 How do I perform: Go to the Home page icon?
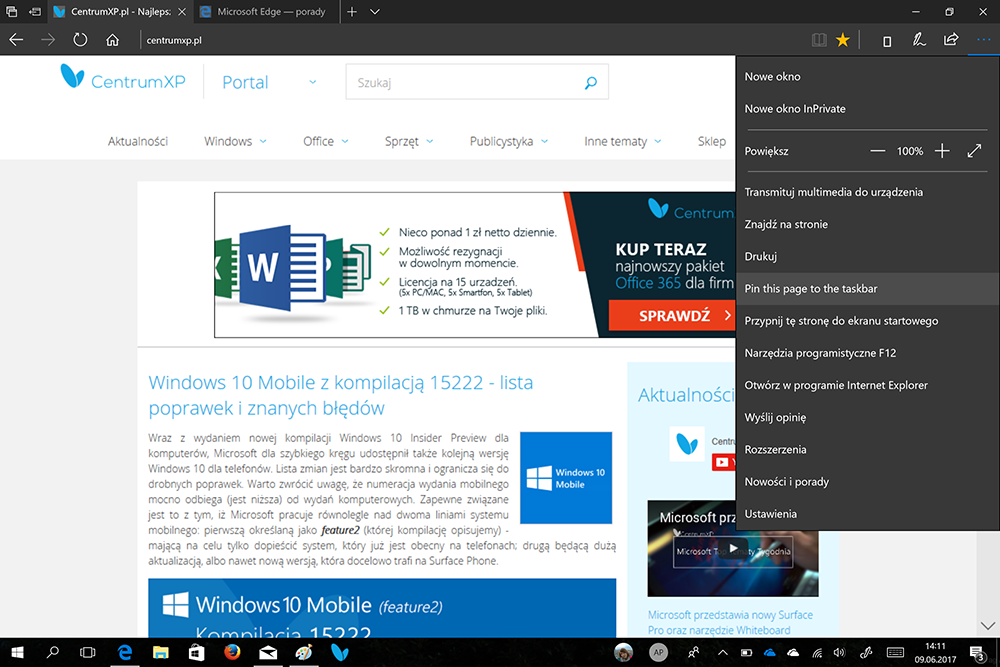[112, 40]
